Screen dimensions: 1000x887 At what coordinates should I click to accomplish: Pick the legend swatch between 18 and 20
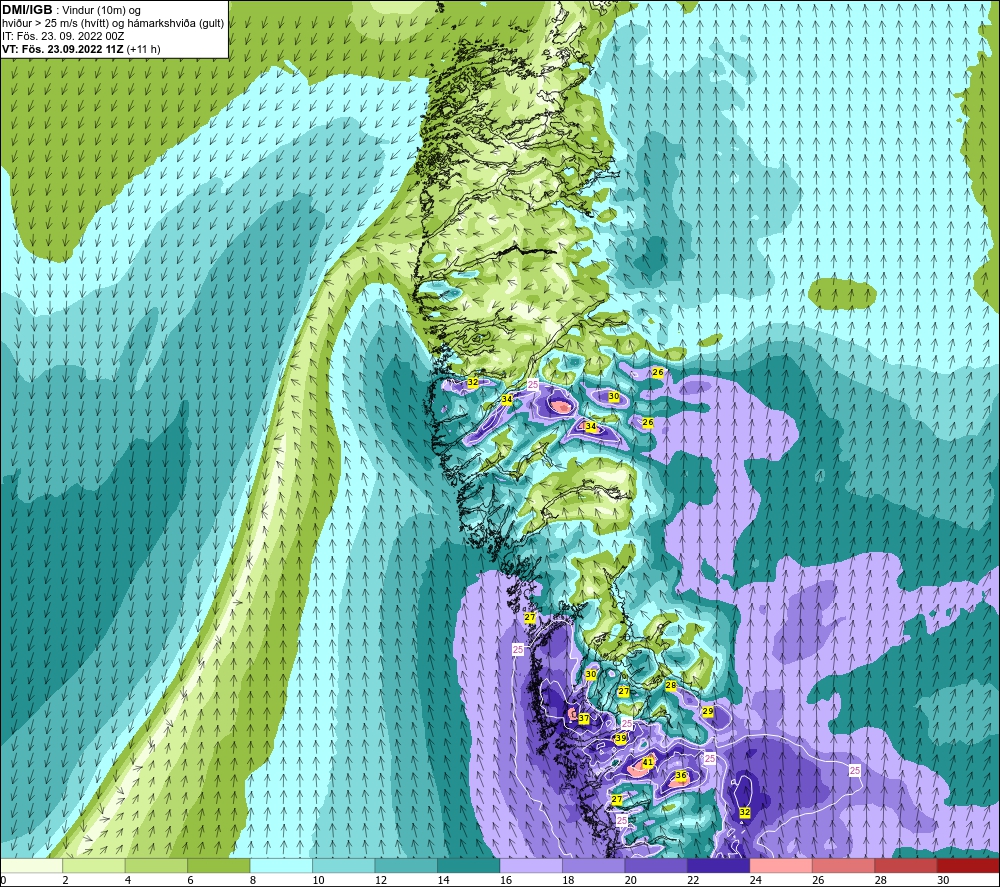tap(594, 866)
